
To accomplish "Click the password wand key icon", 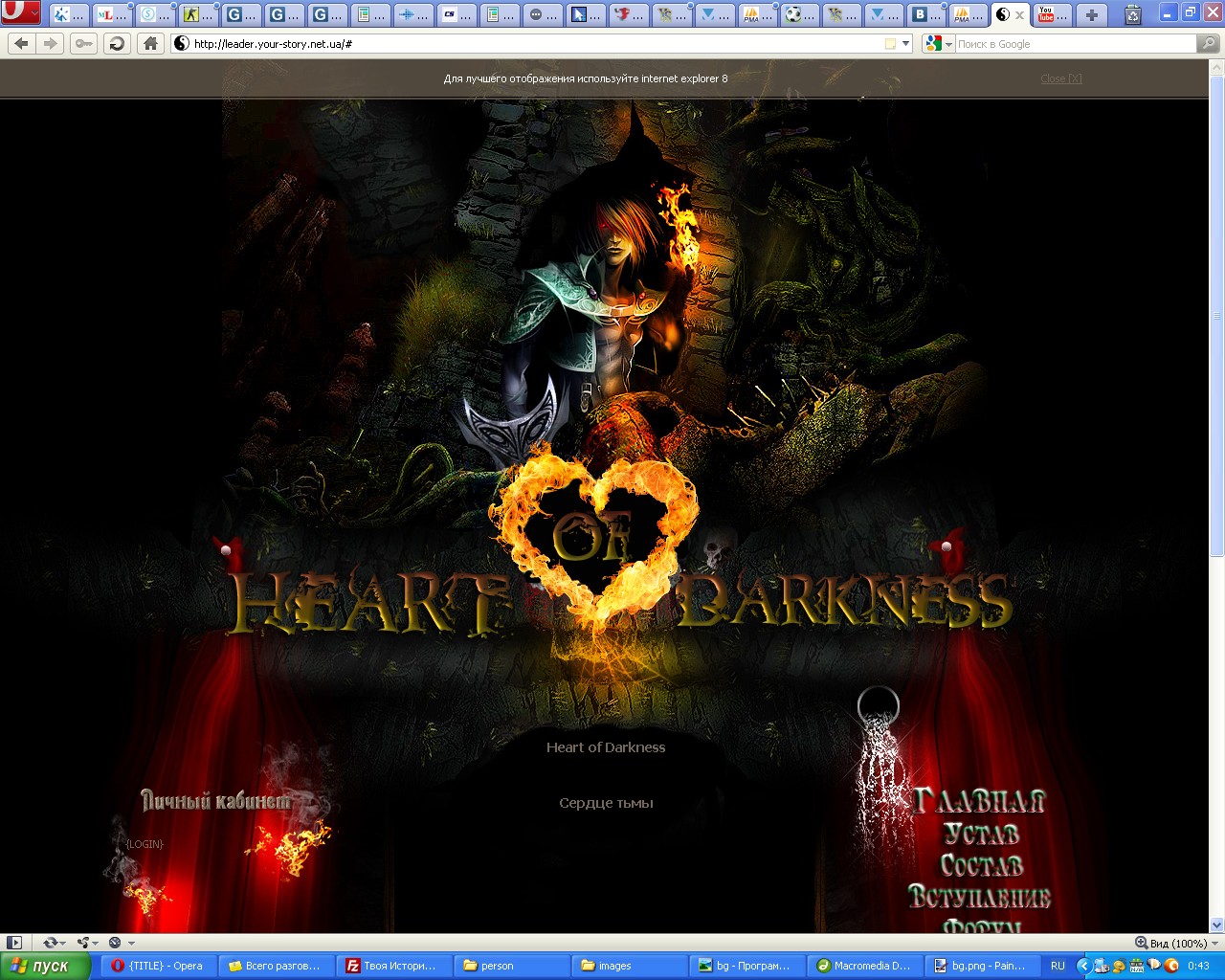I will pos(84,43).
